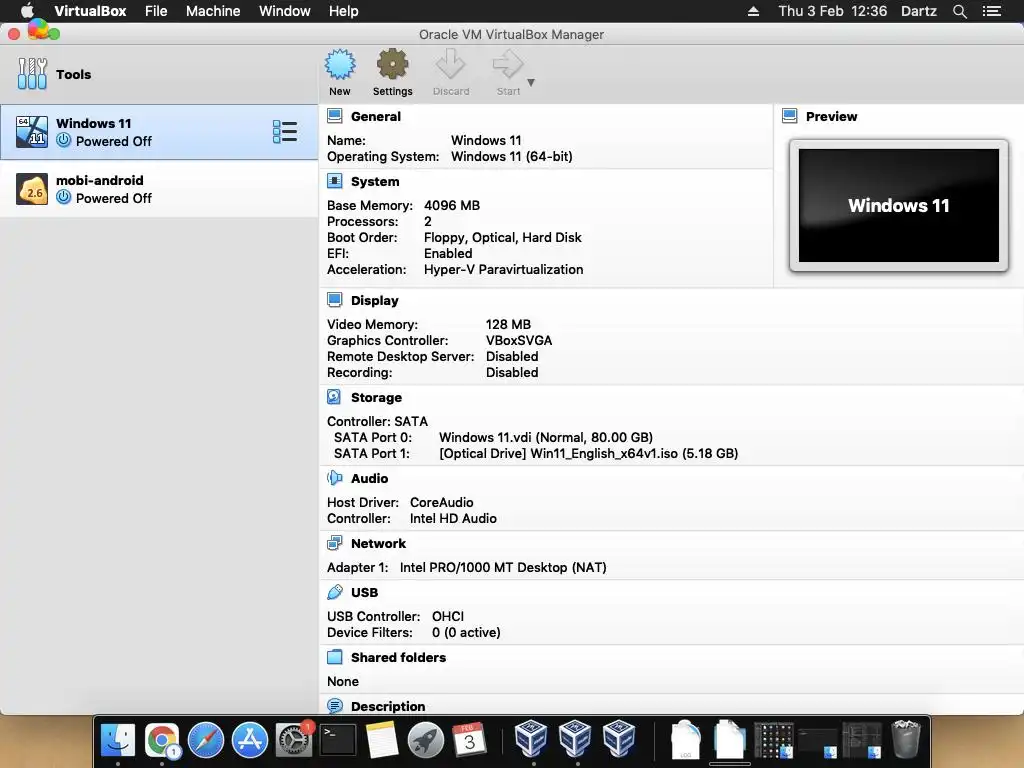Click the Windows 11 64-bit machine icon

(x=32, y=132)
